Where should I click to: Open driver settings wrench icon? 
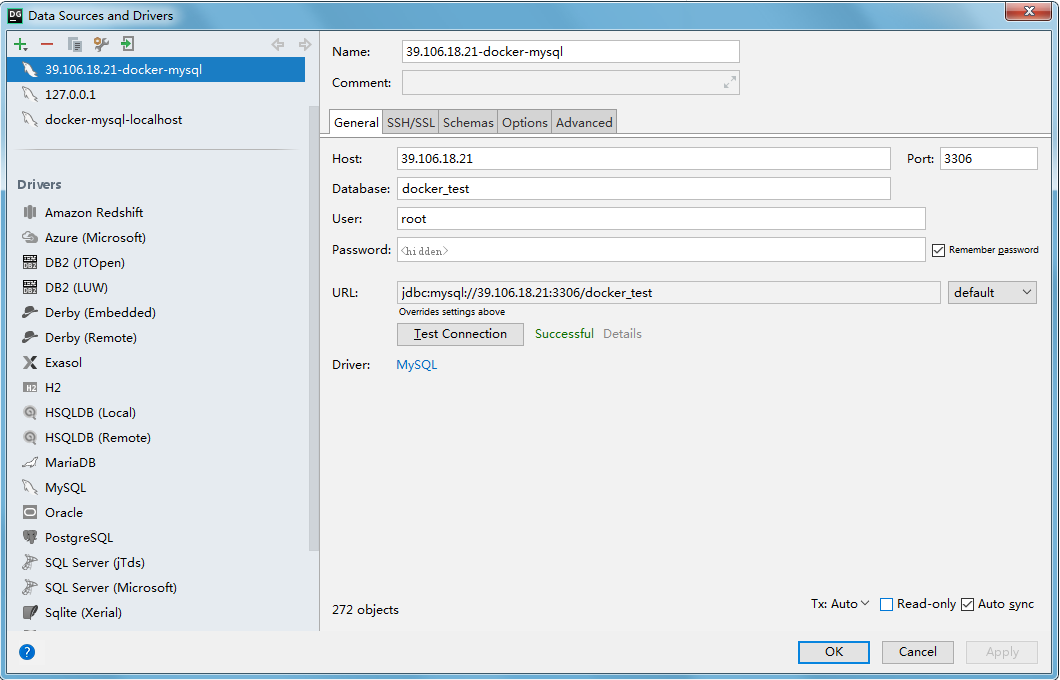point(101,45)
